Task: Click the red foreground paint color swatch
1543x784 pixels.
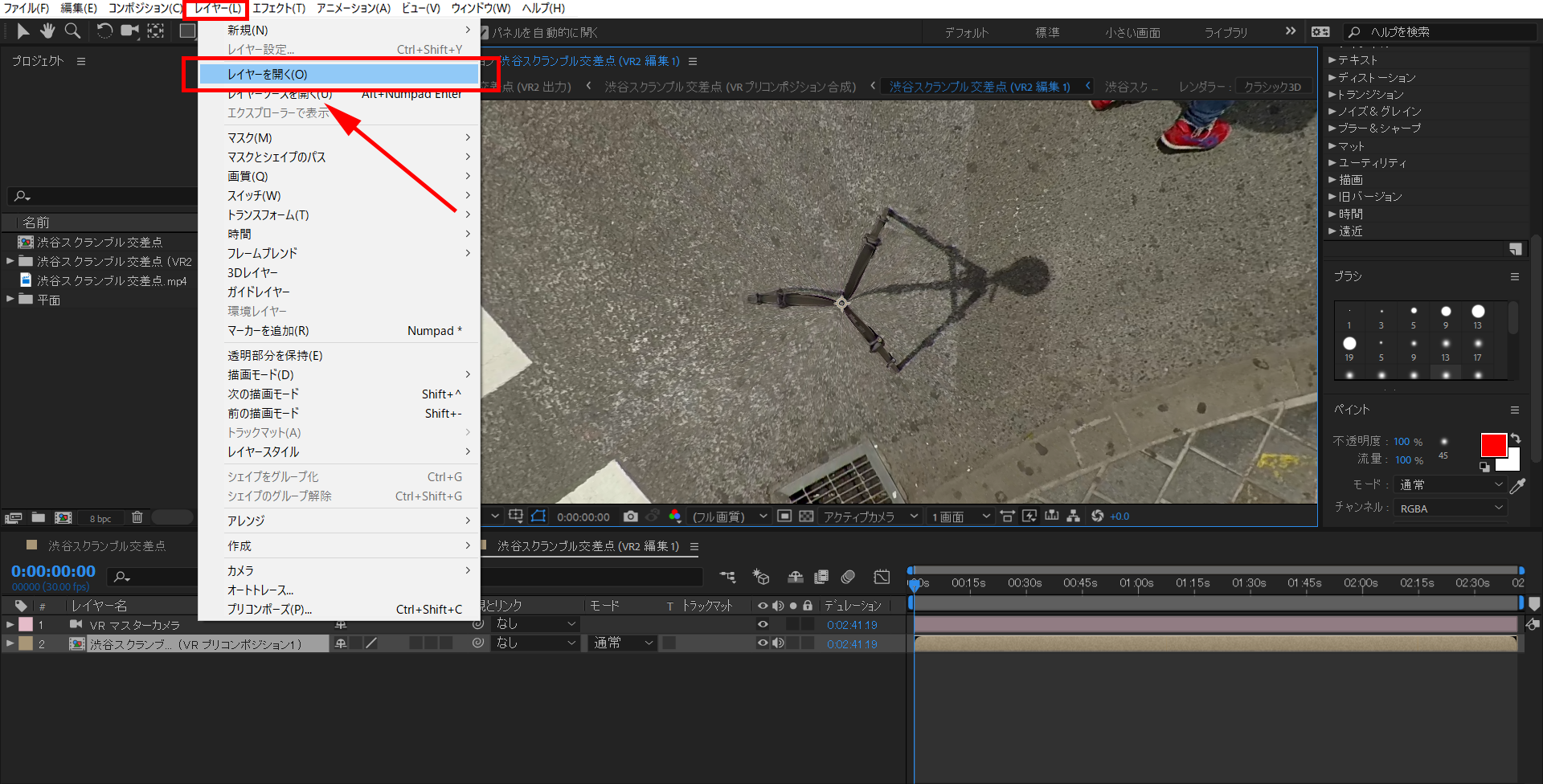Action: 1493,445
